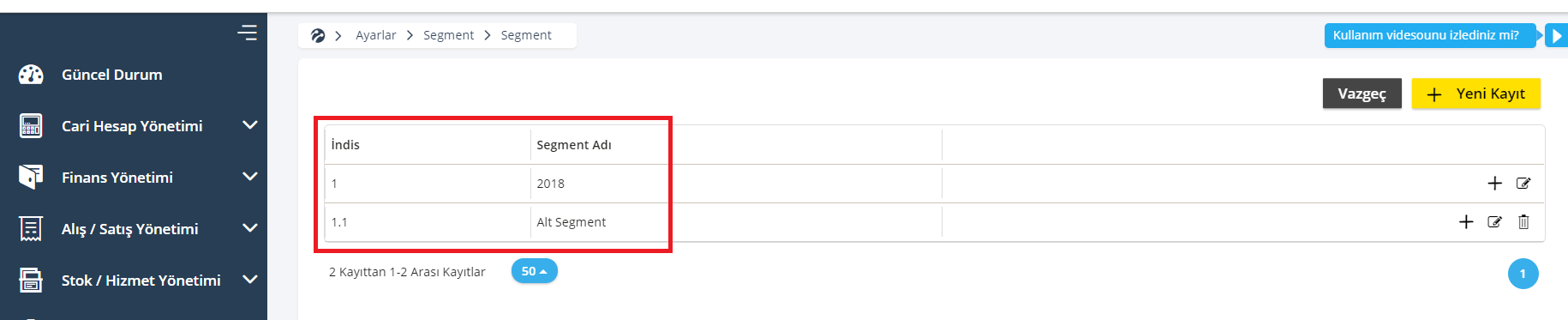Expand Finans Yönetimi menu
Screen dimensions: 1568x320
[249, 177]
